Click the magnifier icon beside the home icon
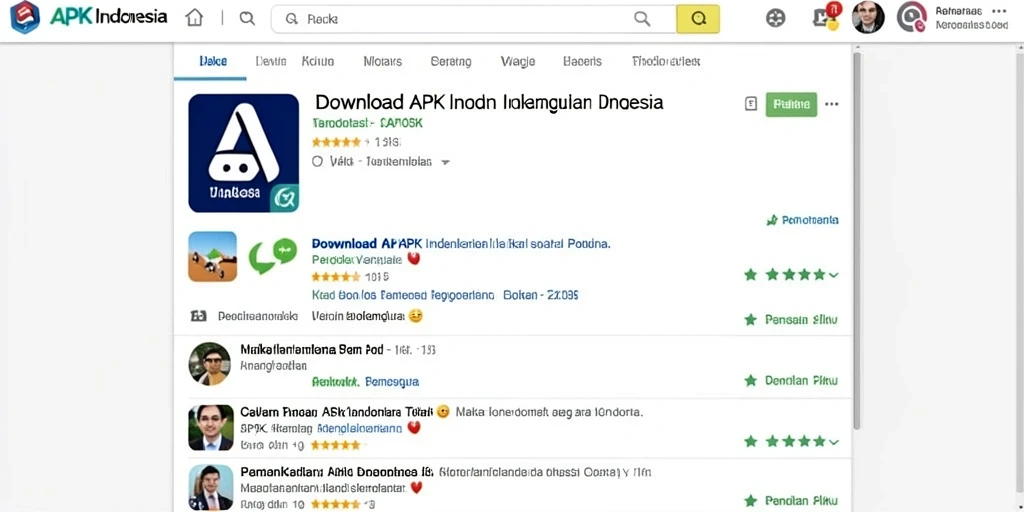The width and height of the screenshot is (1024, 512). click(x=247, y=18)
